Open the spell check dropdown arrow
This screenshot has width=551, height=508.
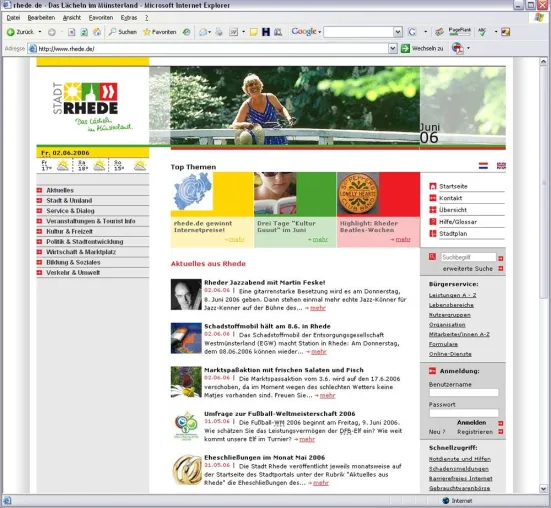(496, 32)
